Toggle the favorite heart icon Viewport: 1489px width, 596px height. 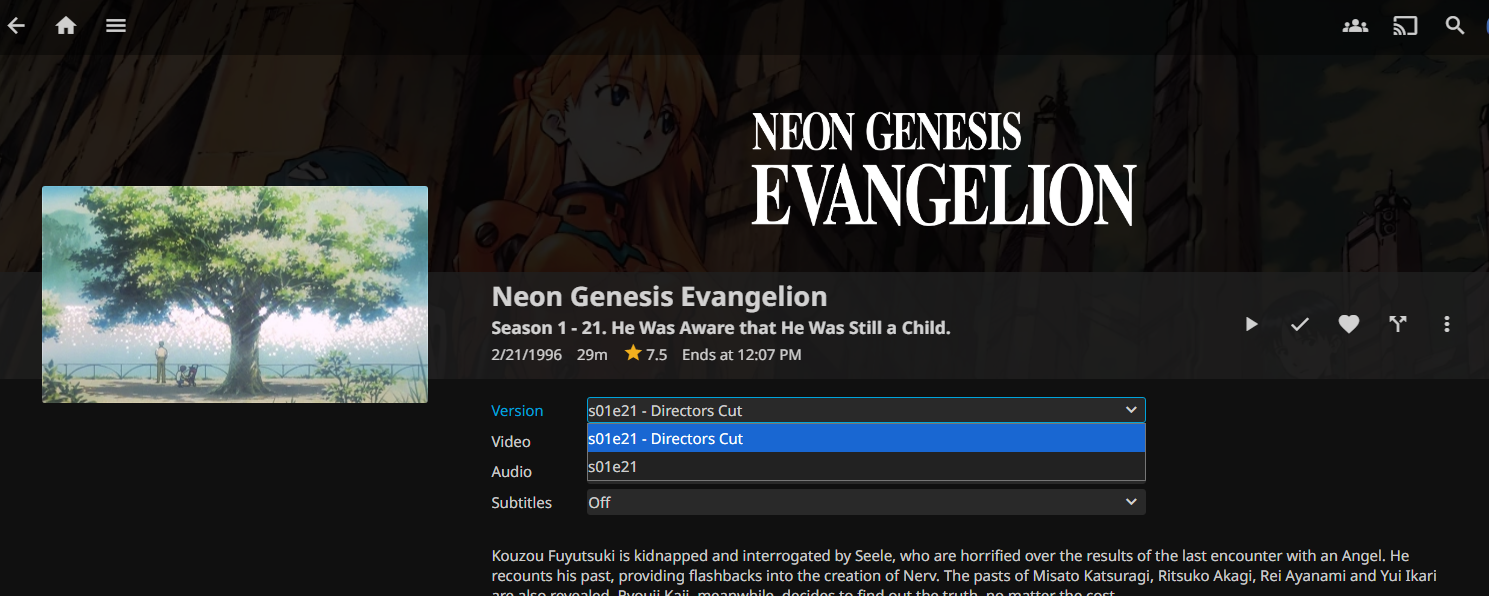pyautogui.click(x=1349, y=324)
